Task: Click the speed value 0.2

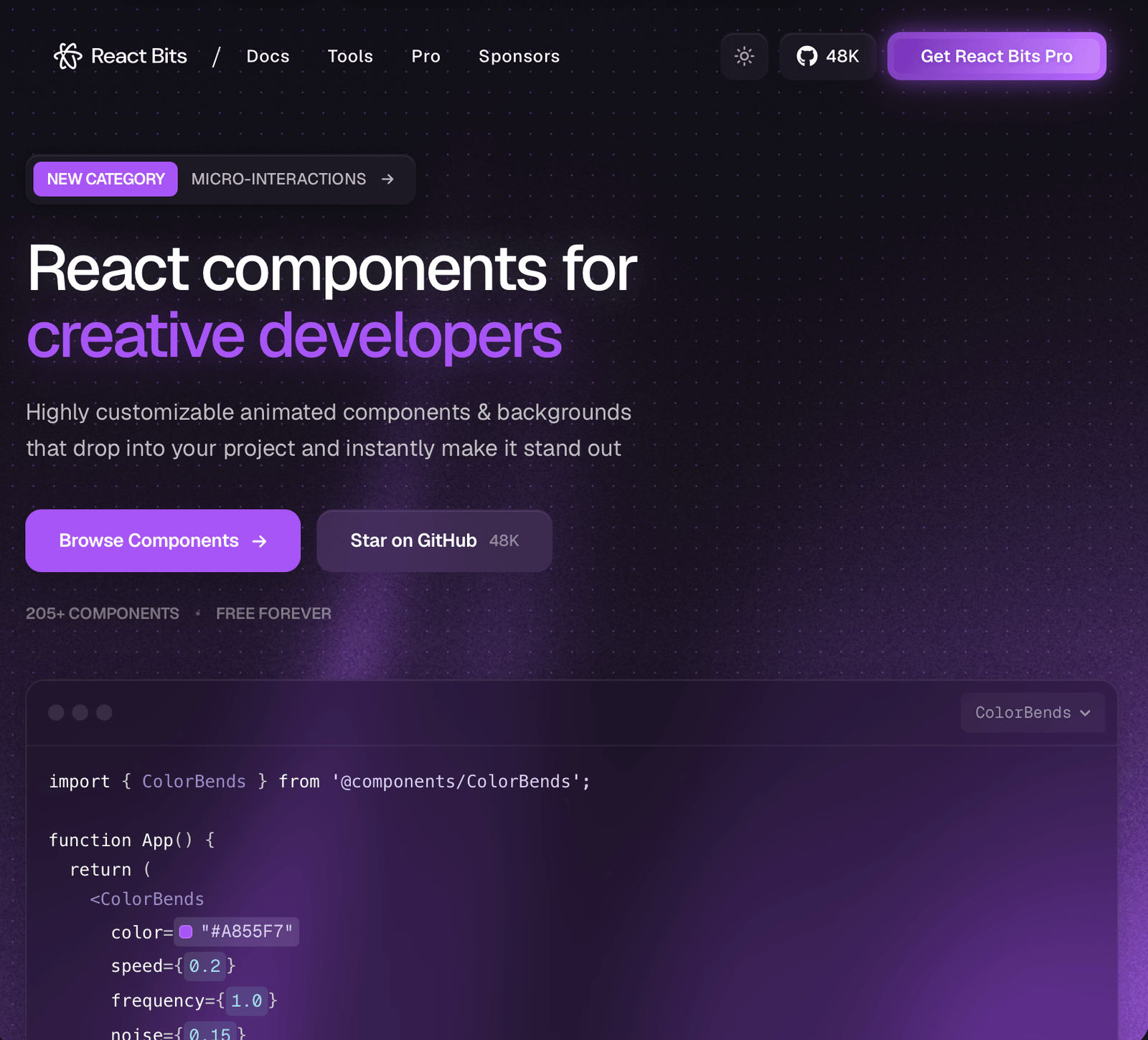Action: [205, 966]
